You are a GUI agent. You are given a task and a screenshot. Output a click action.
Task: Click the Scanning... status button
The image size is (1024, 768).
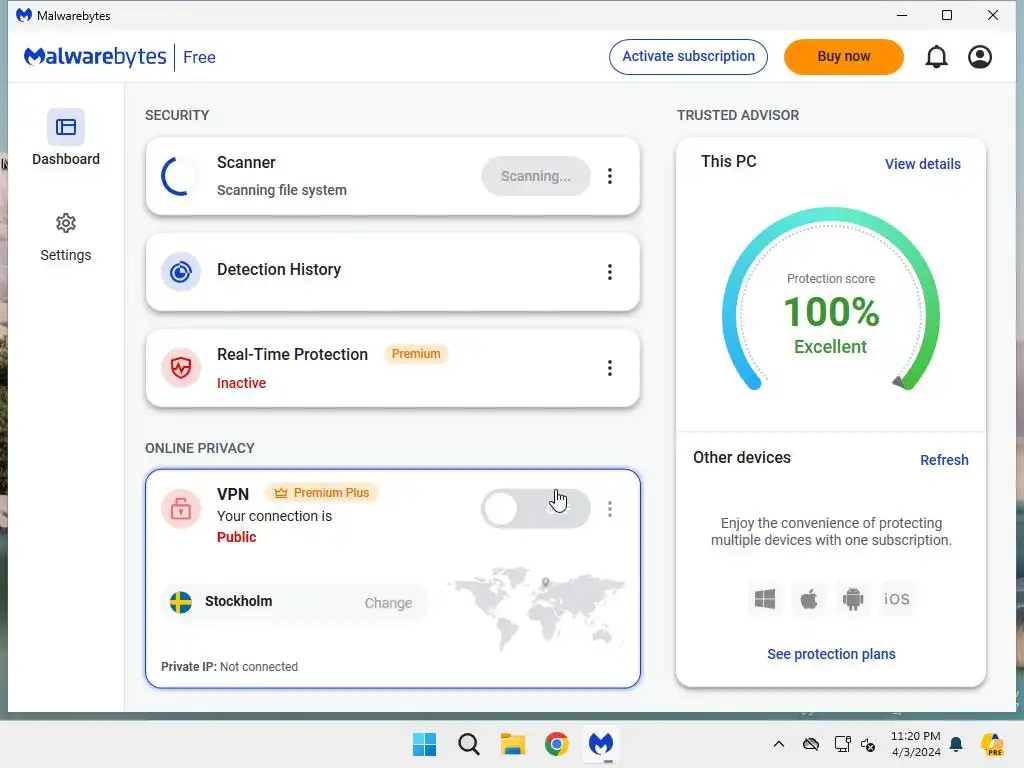click(x=536, y=176)
